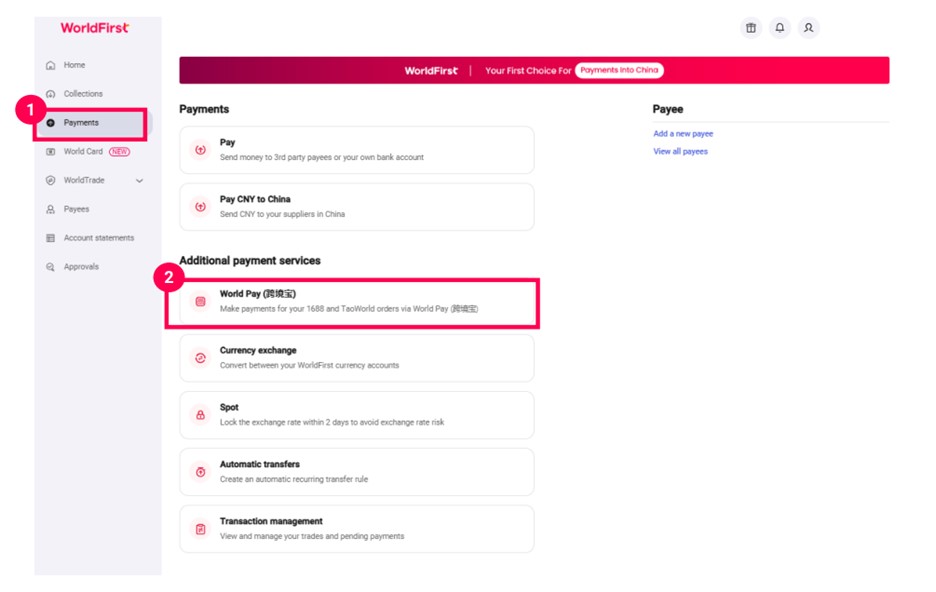Click the Pay option's arrow icon
936x592 pixels.
click(200, 150)
